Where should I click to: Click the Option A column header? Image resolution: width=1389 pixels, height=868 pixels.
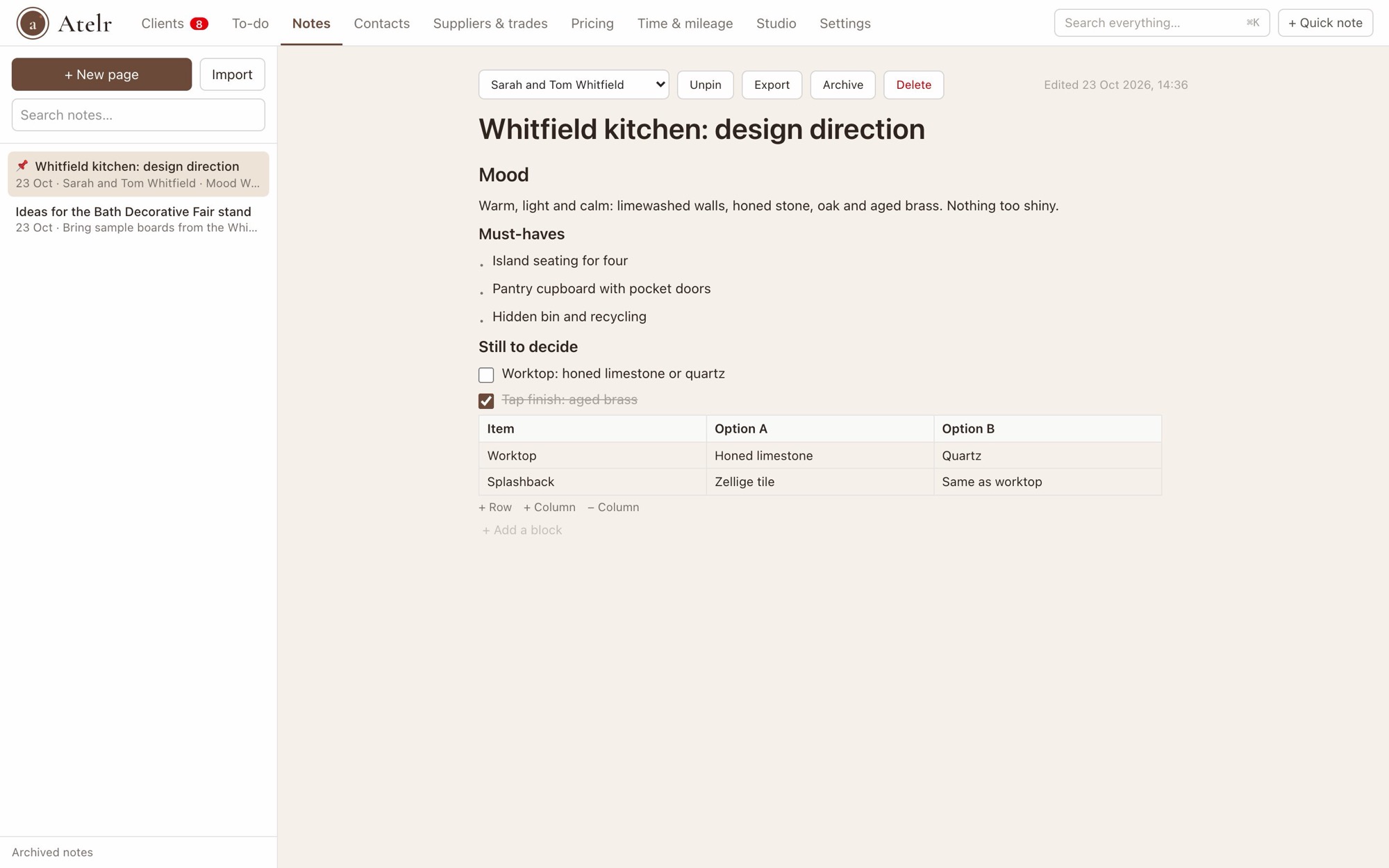tap(820, 428)
